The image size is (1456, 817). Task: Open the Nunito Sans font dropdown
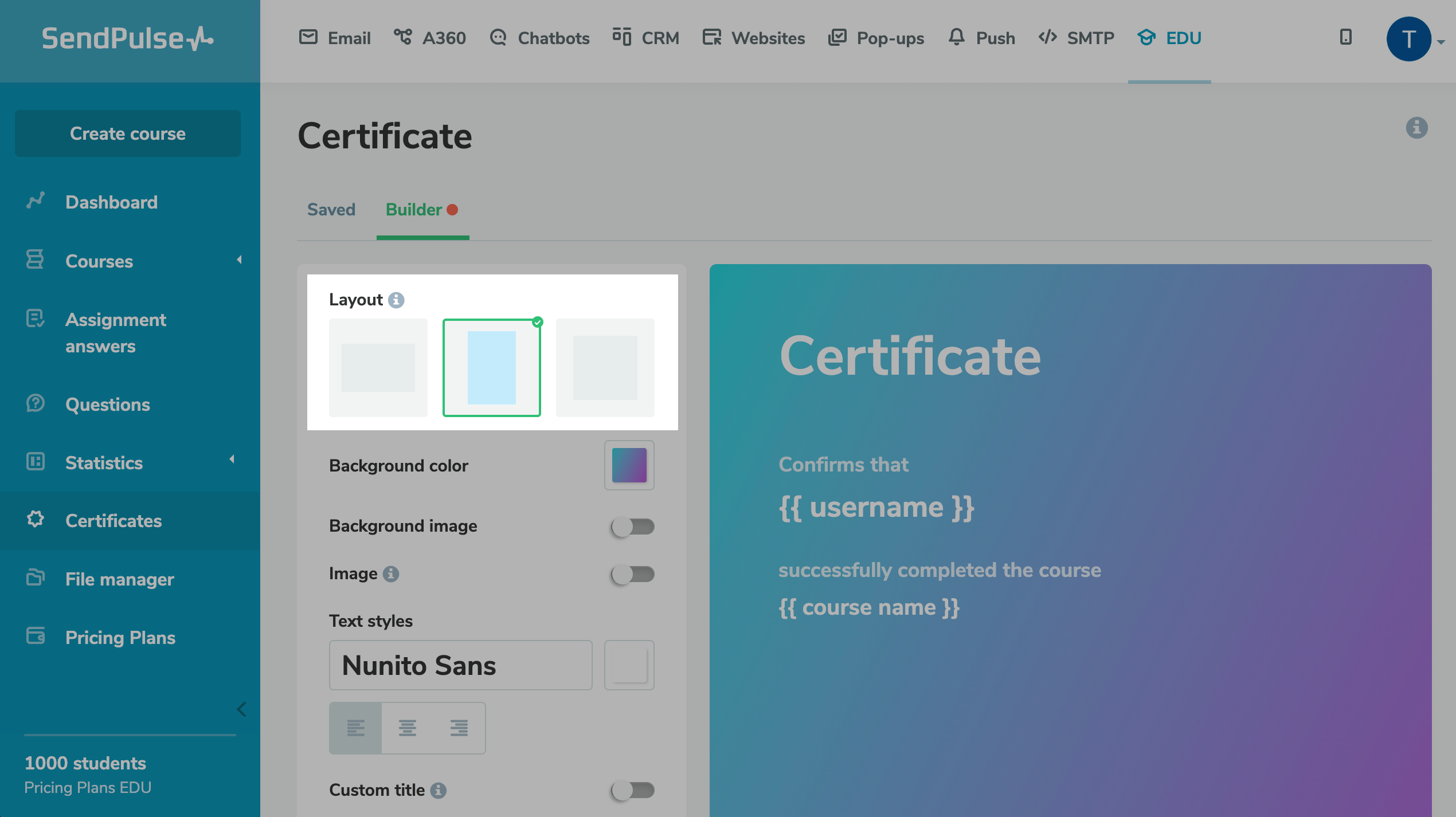click(x=460, y=665)
